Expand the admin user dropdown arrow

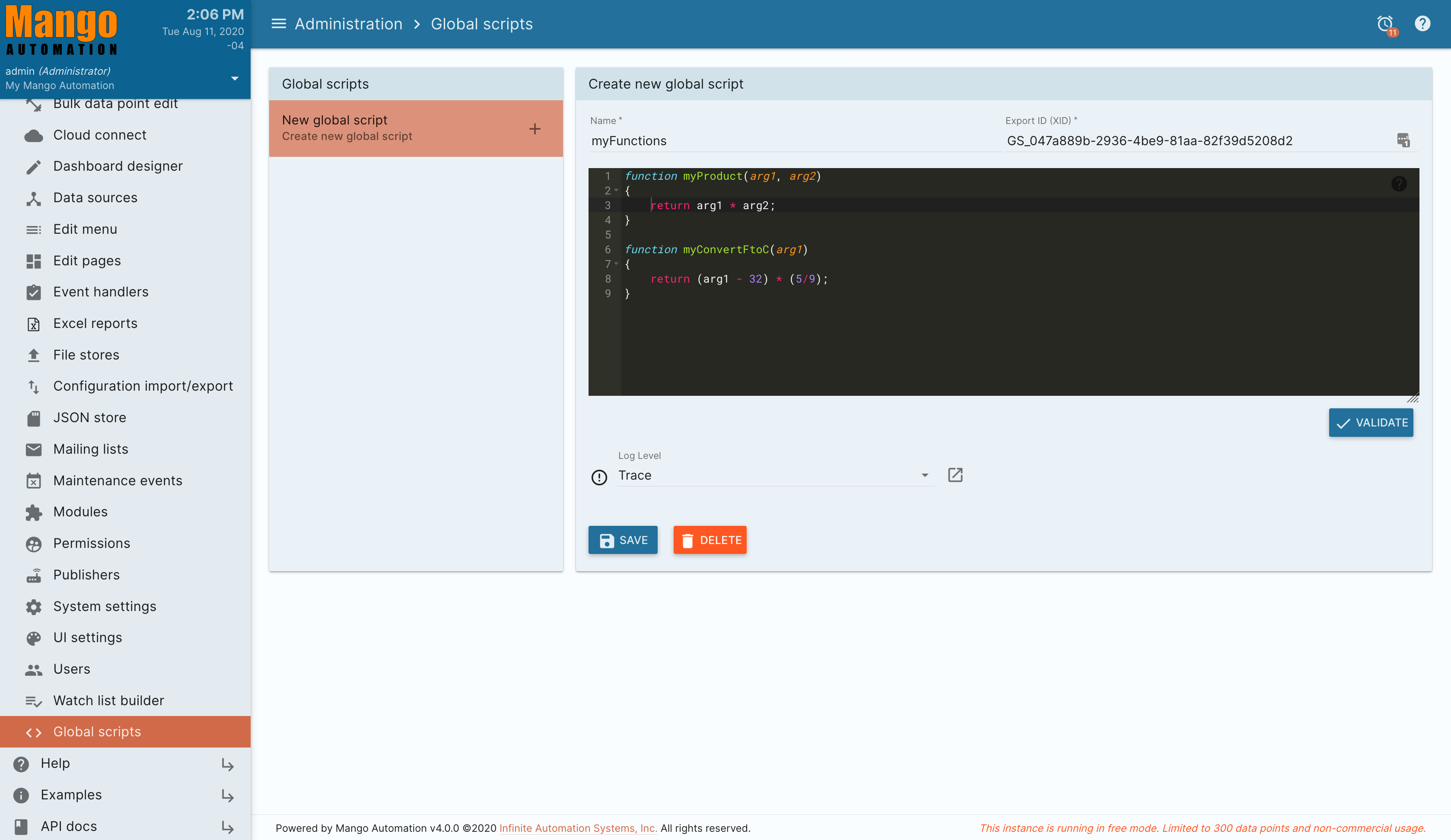(x=234, y=78)
